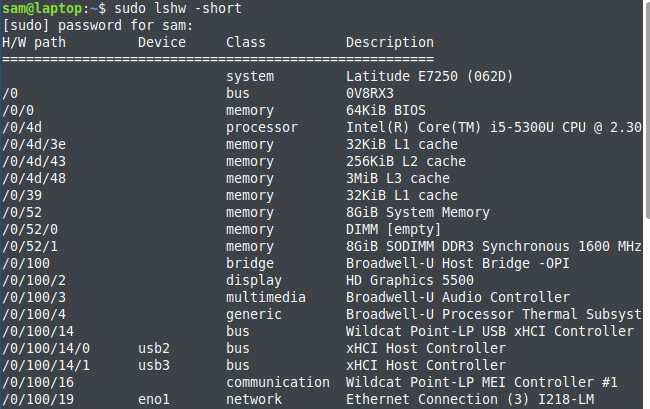650x409 pixels.
Task: Click the 'eno1' network device name
Action: click(x=154, y=400)
